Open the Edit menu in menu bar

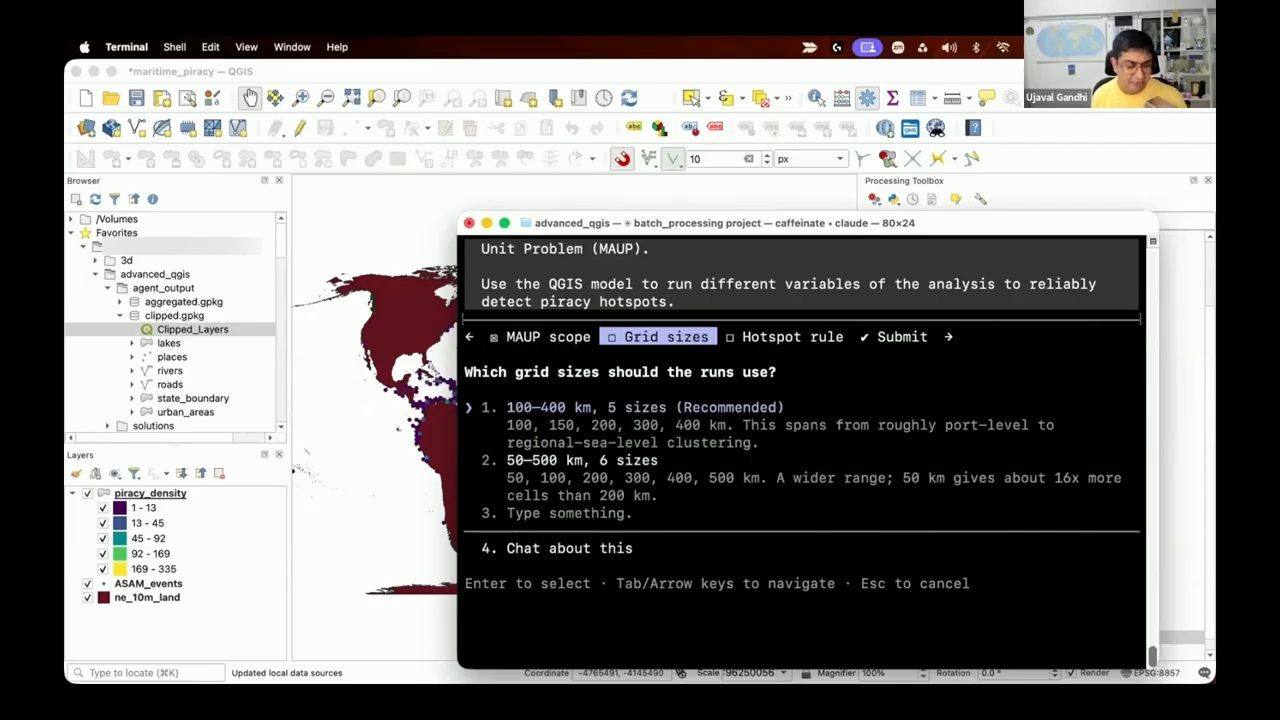[210, 47]
